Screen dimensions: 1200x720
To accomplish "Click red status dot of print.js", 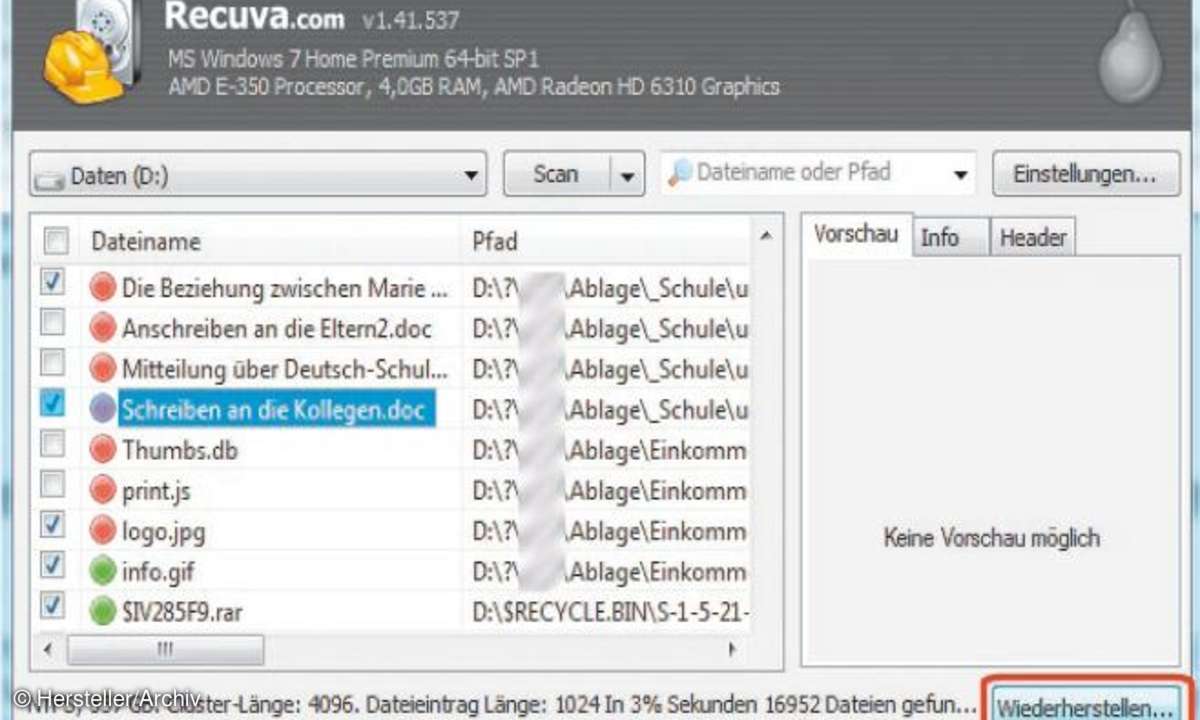I will [x=103, y=490].
